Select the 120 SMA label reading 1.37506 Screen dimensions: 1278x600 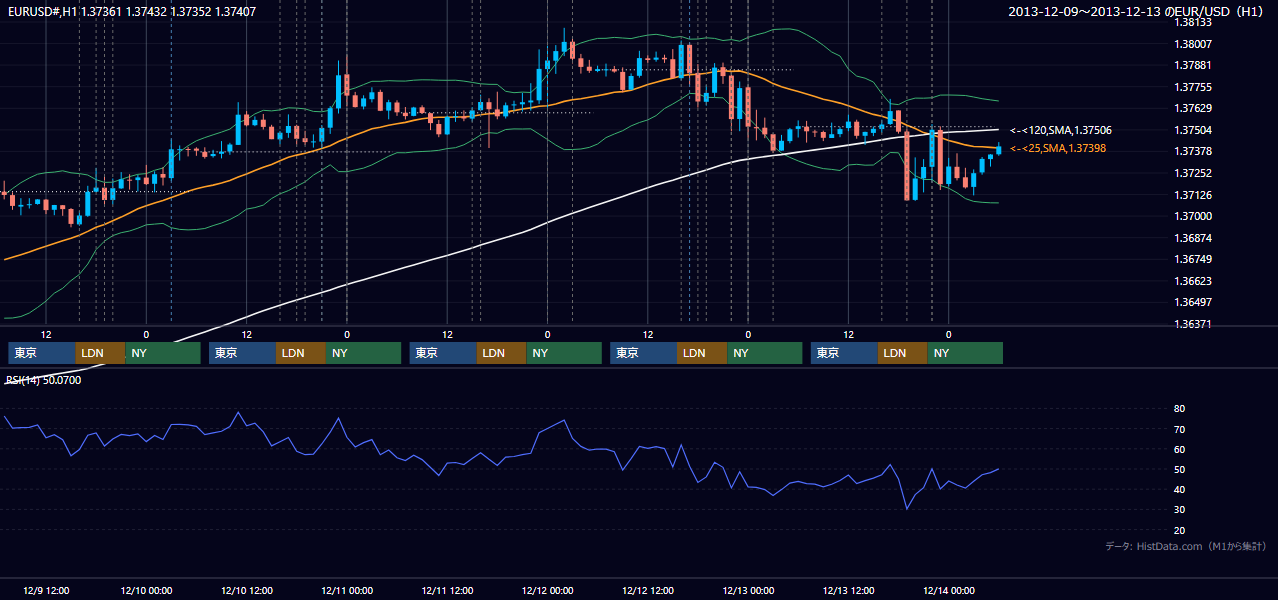(x=1061, y=130)
